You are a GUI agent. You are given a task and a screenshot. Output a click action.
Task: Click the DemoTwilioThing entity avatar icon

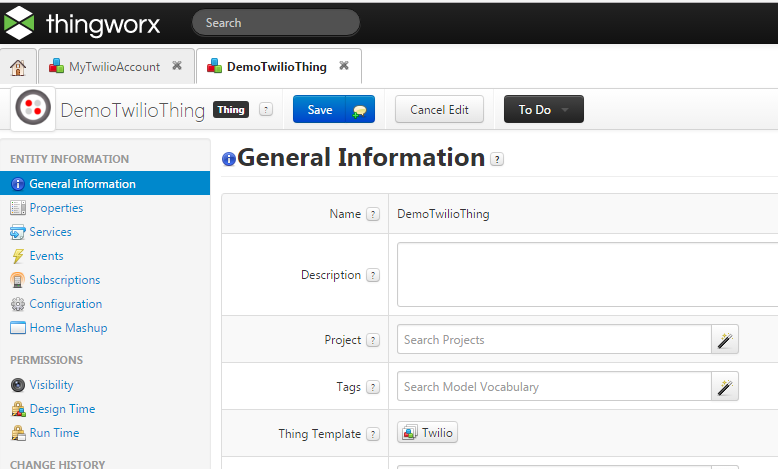click(33, 108)
